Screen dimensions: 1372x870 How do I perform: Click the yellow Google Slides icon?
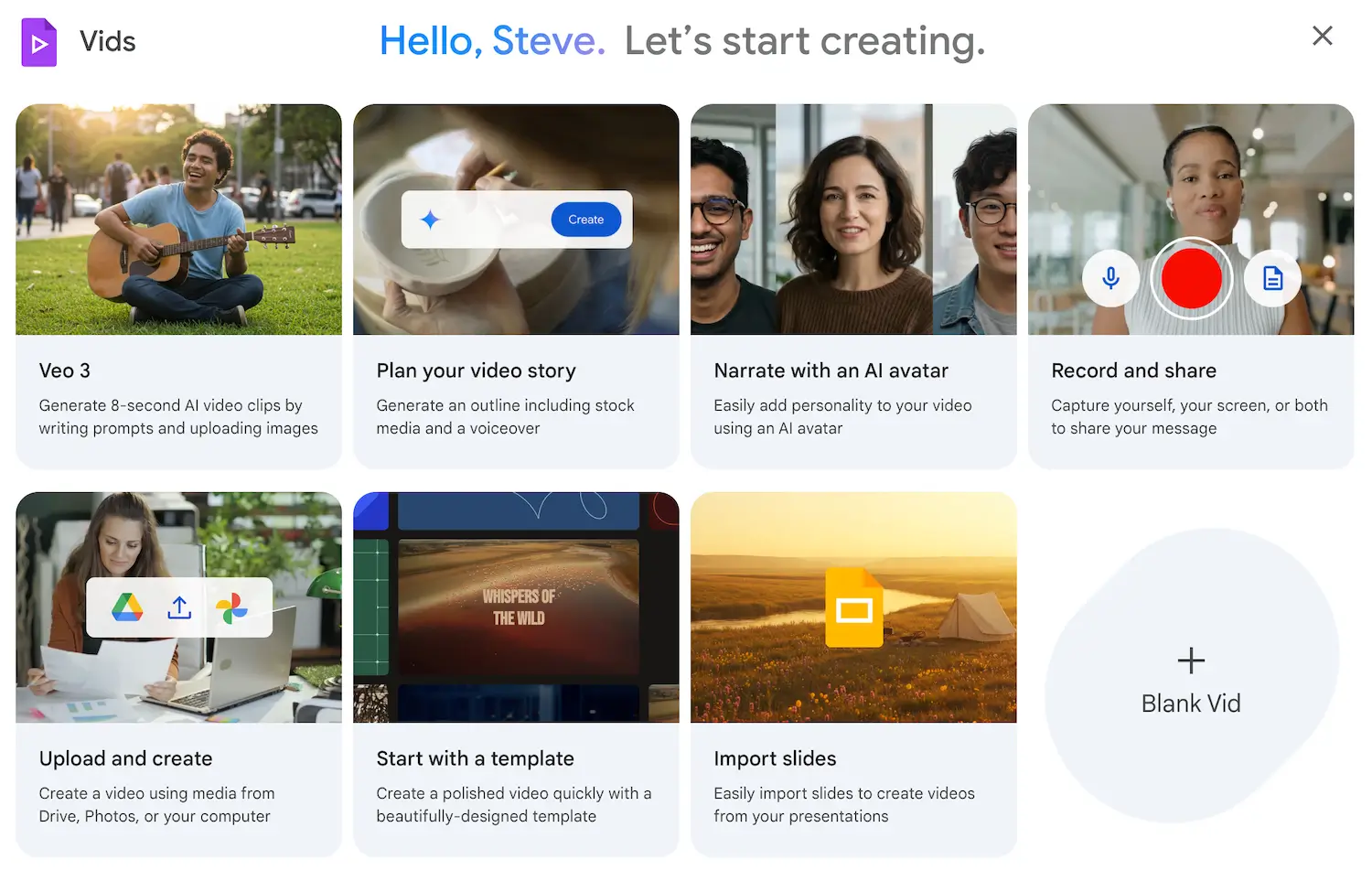tap(854, 607)
